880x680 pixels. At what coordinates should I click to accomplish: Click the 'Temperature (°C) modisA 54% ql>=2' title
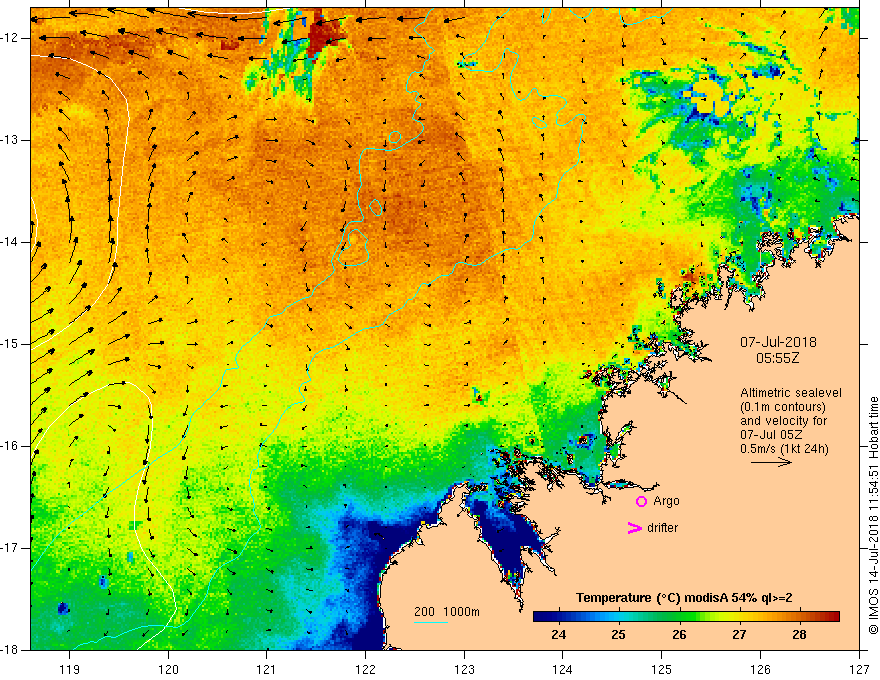tap(684, 598)
